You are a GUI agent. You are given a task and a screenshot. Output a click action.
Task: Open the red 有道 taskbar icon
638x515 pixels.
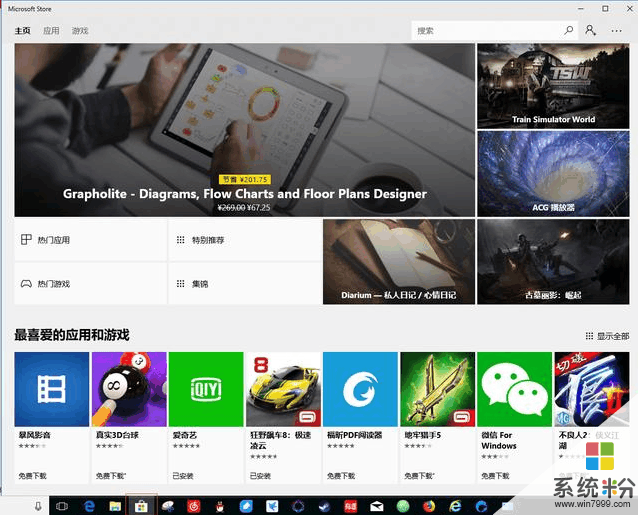pos(350,506)
